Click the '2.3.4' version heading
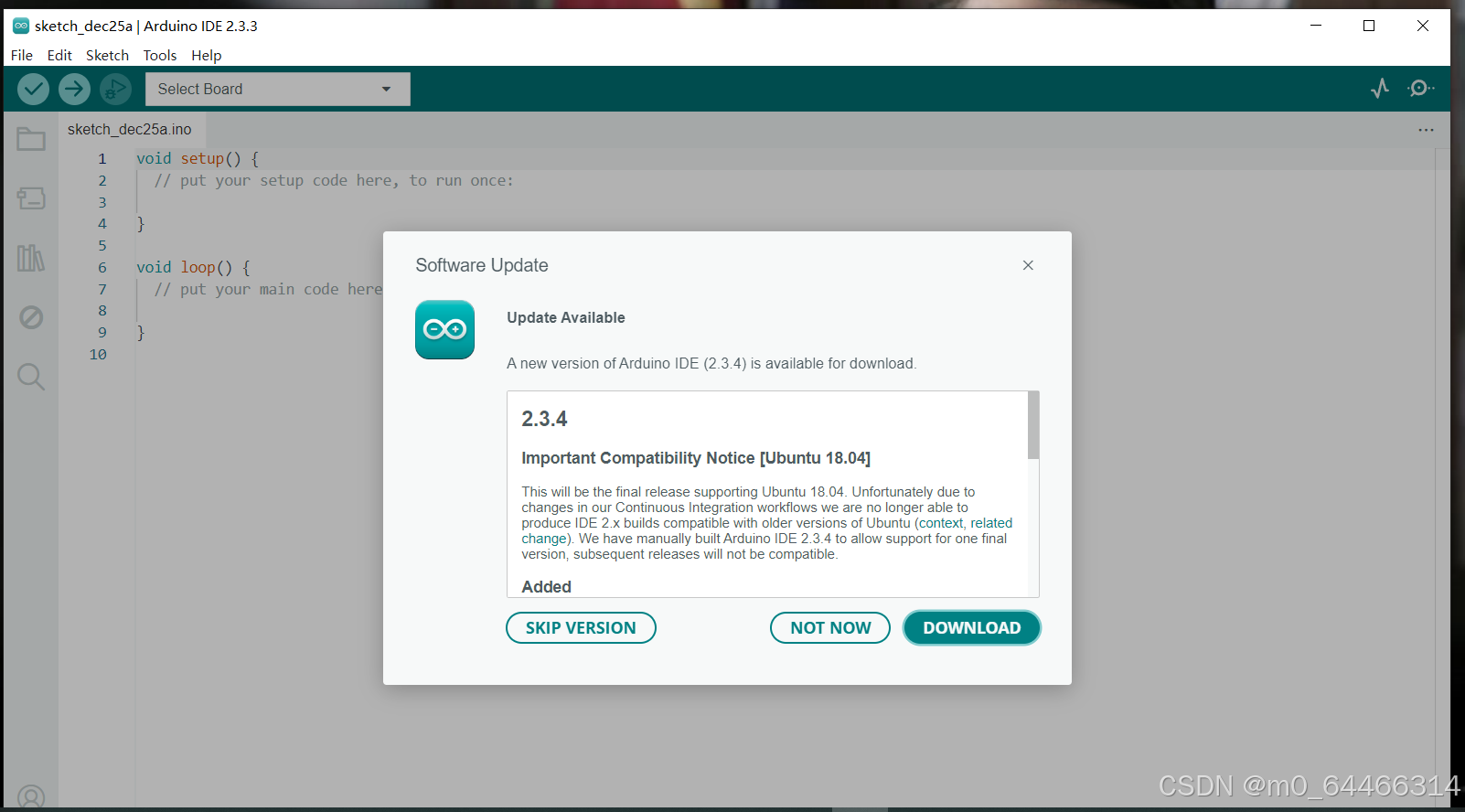The height and width of the screenshot is (812, 1465). [x=544, y=419]
